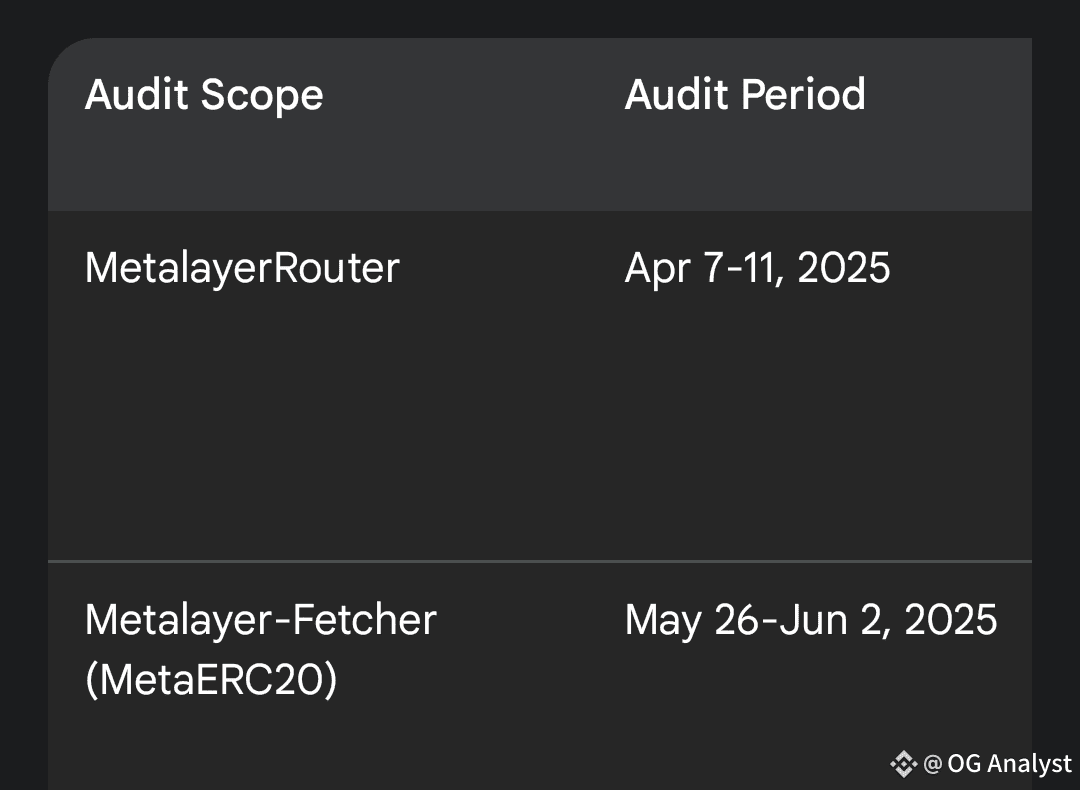
Task: Click the text May 26 in second row
Action: [691, 620]
